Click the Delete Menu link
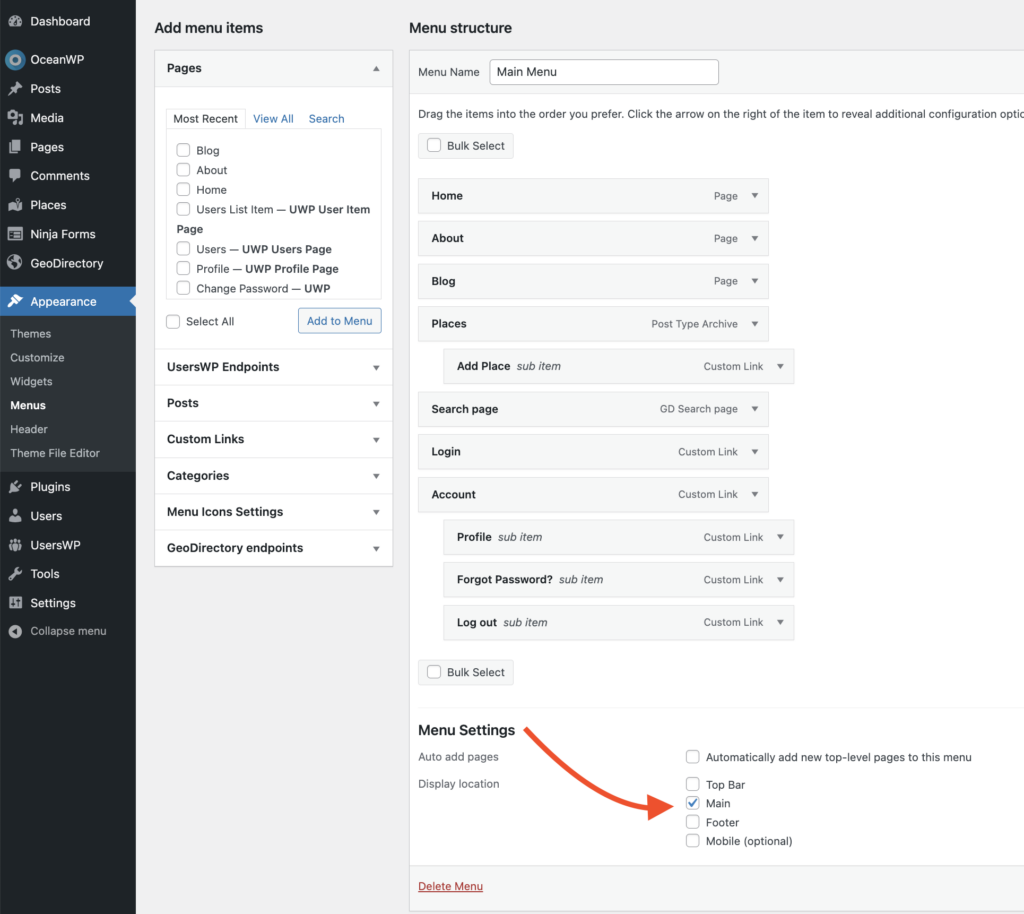Viewport: 1024px width, 914px height. pos(450,886)
